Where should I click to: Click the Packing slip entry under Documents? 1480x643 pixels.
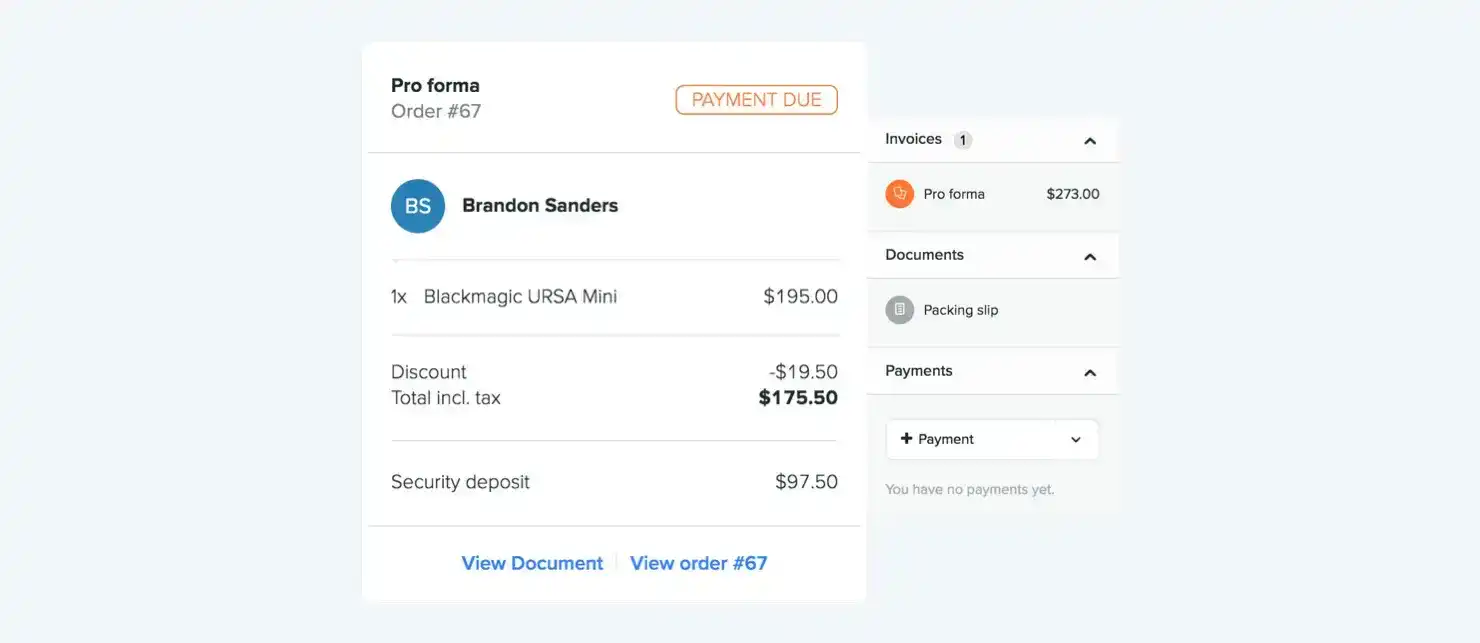click(x=960, y=309)
